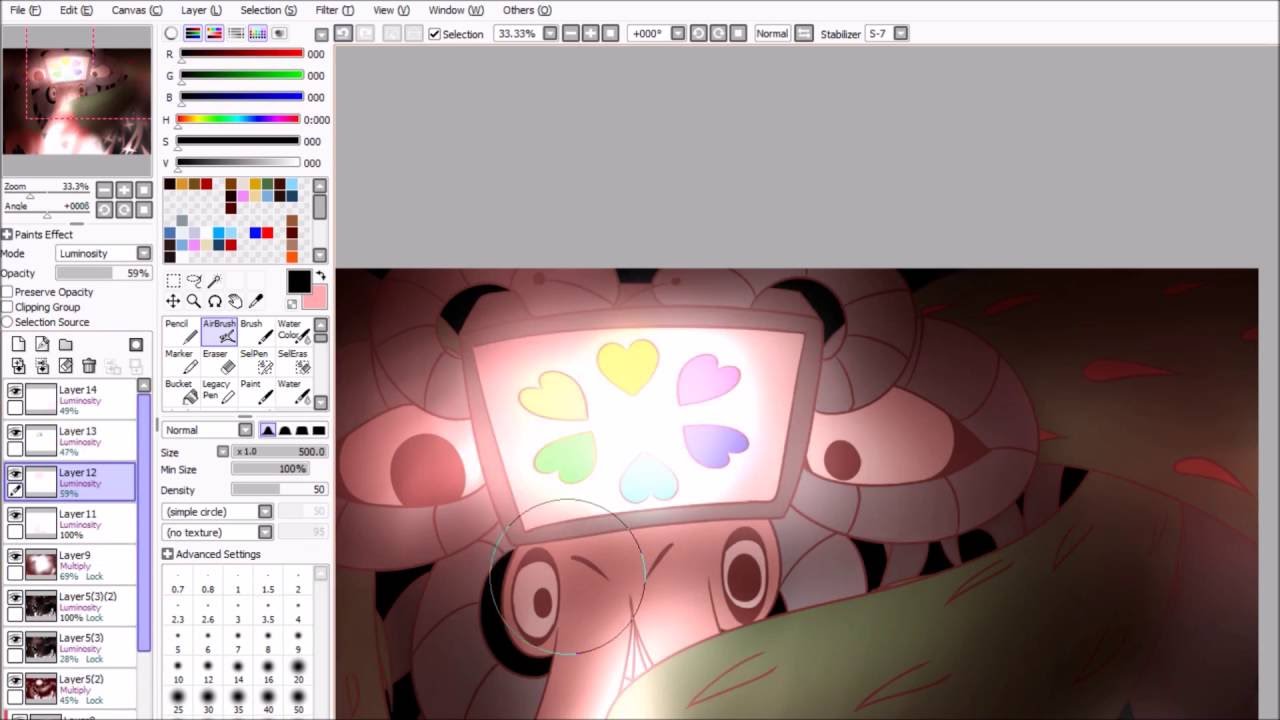The height and width of the screenshot is (720, 1280).
Task: Hide Layer11 with its eye icon
Action: click(x=15, y=515)
